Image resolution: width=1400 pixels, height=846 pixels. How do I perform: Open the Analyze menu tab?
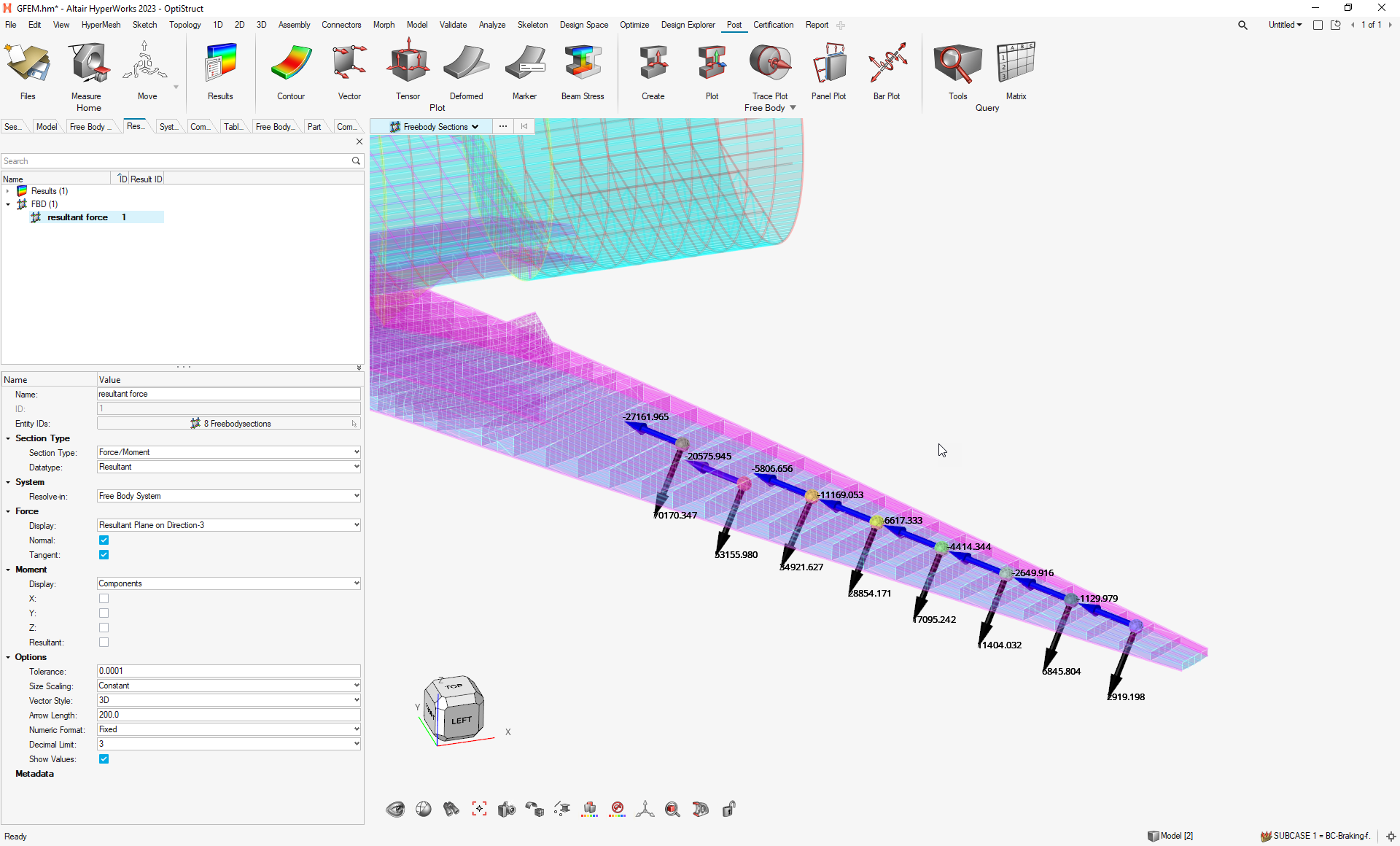coord(492,25)
